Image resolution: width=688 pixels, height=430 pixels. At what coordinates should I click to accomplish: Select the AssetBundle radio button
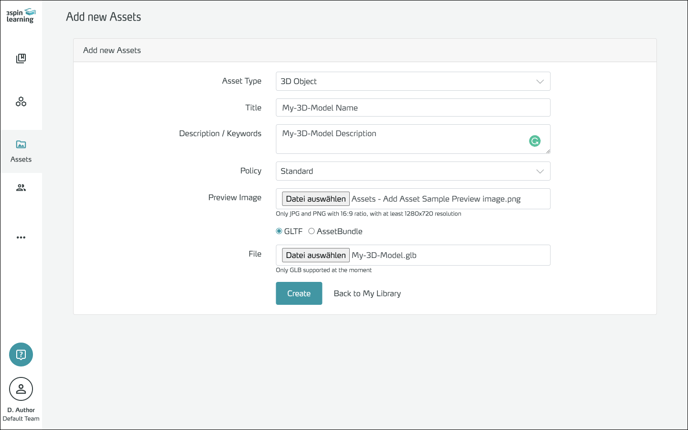[x=312, y=231]
